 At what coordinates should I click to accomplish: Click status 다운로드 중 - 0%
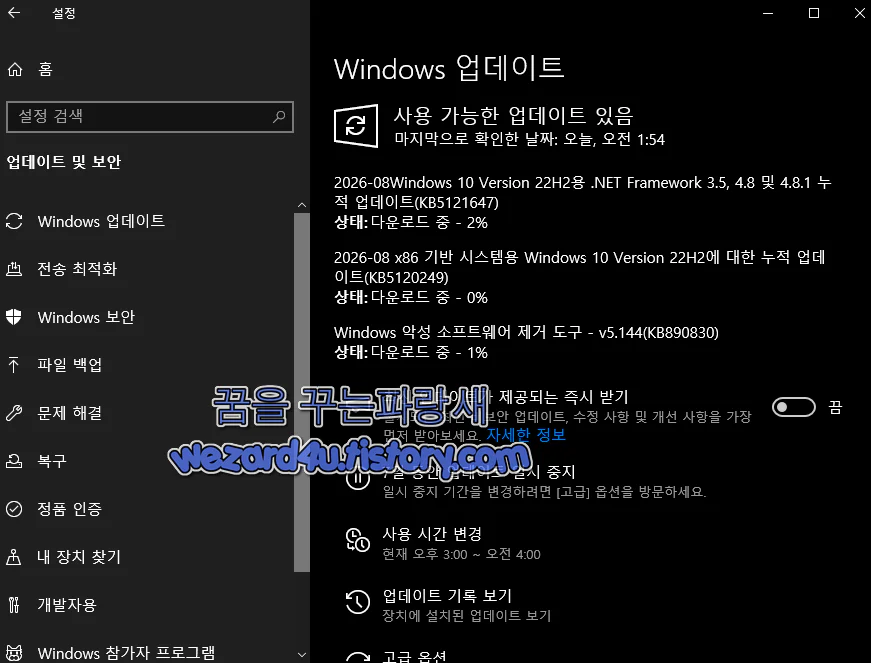(411, 298)
